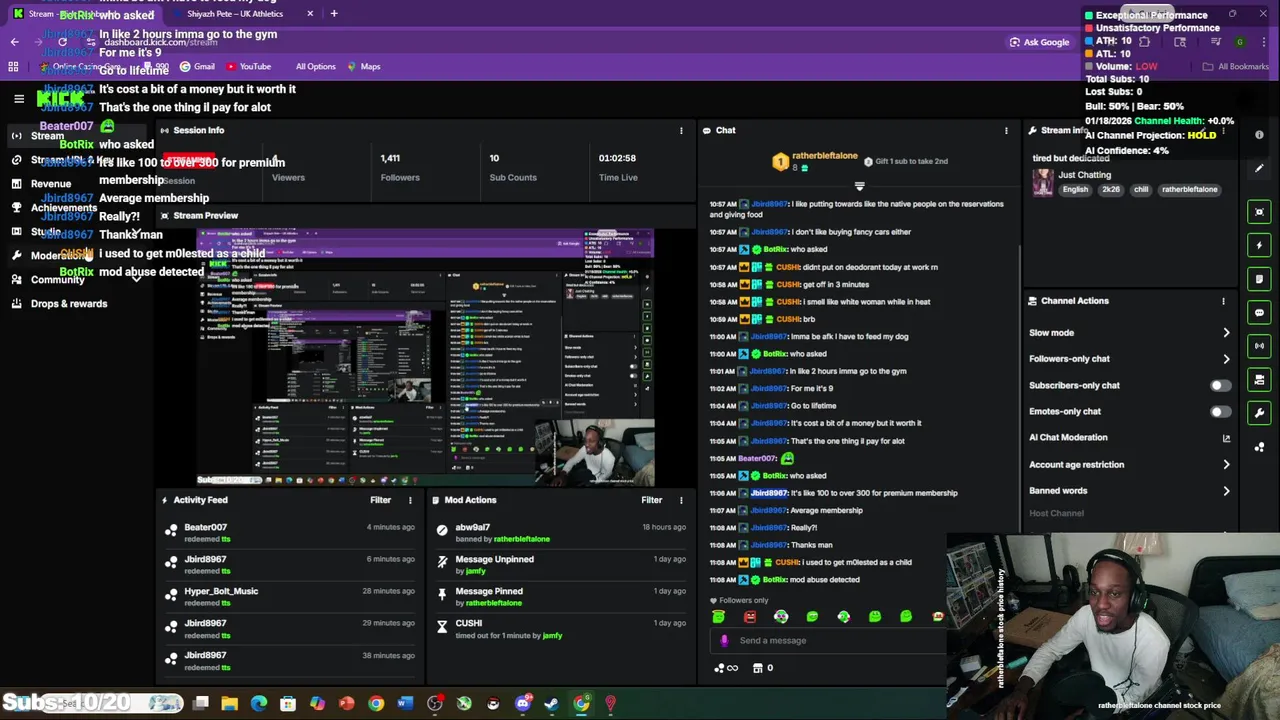The width and height of the screenshot is (1280, 720).
Task: Open Gmail bookmark
Action: [x=197, y=67]
